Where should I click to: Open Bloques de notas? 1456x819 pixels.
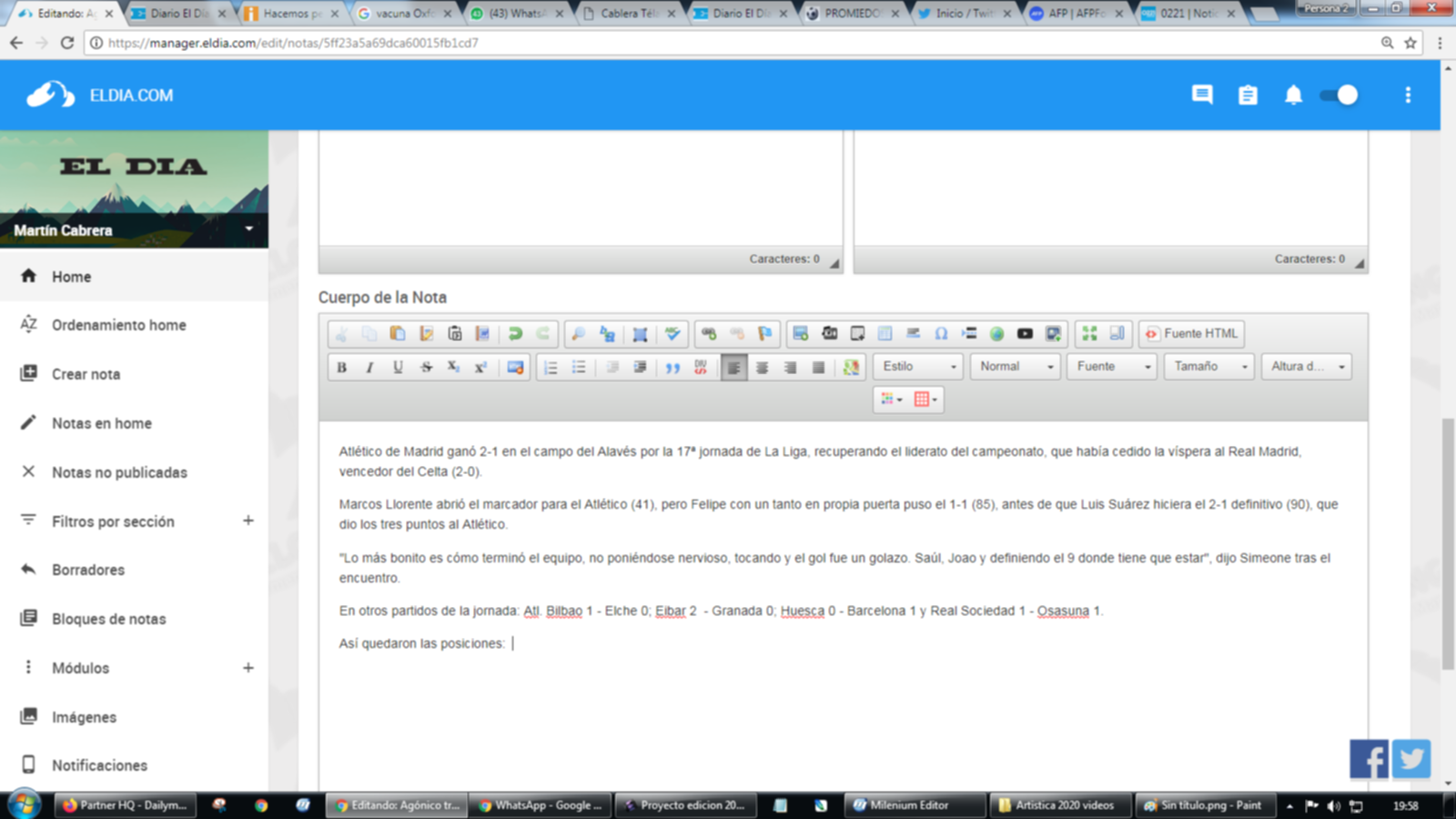pyautogui.click(x=134, y=619)
